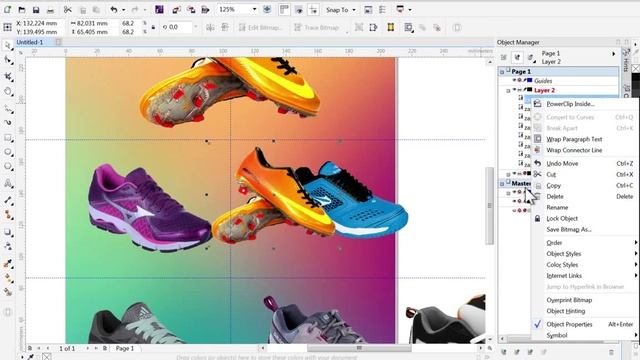Create a new document from toolbar
Screen dimensions: 640x360
[x=7, y=9]
